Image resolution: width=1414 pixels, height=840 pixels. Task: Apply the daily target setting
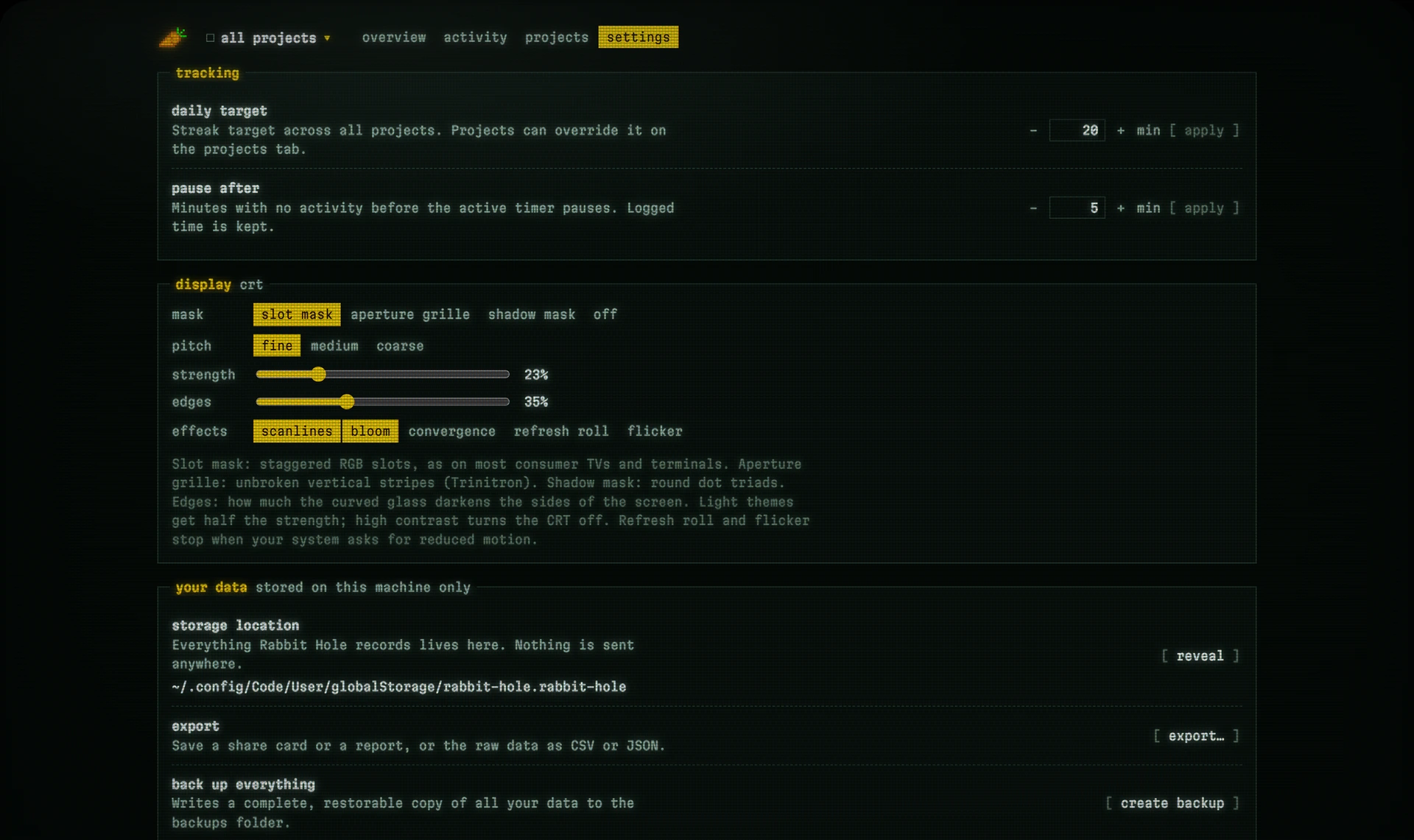coord(1204,130)
